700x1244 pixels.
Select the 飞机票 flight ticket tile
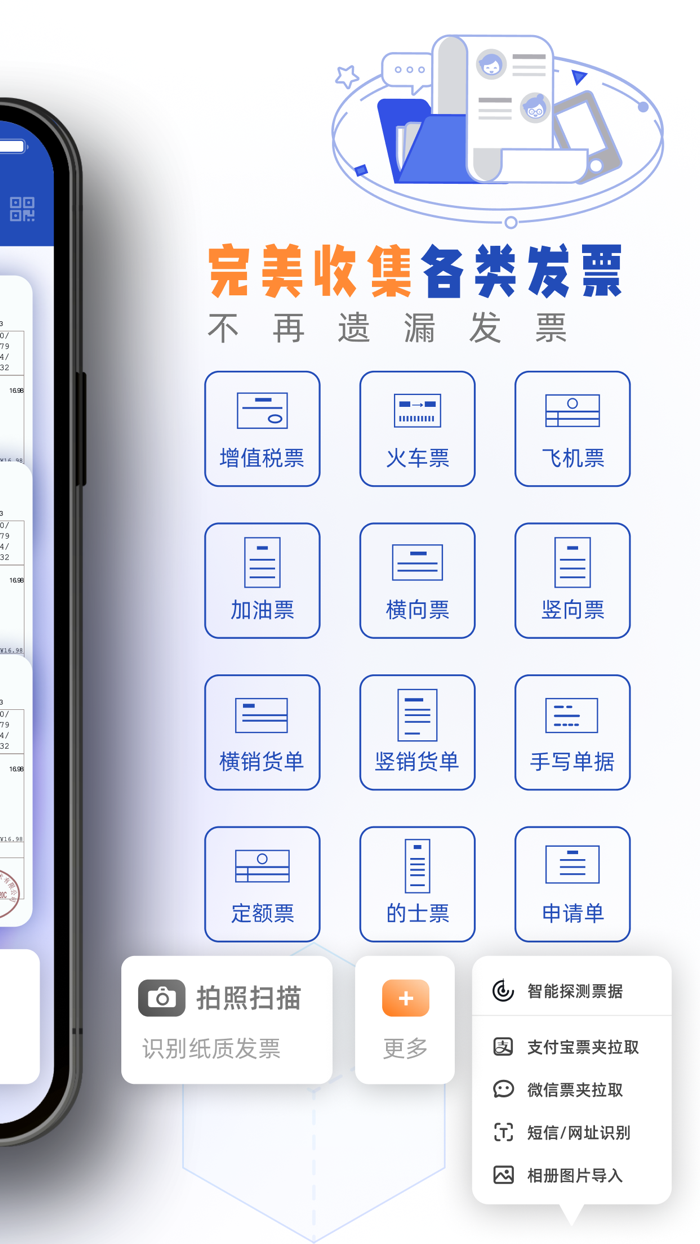572,429
